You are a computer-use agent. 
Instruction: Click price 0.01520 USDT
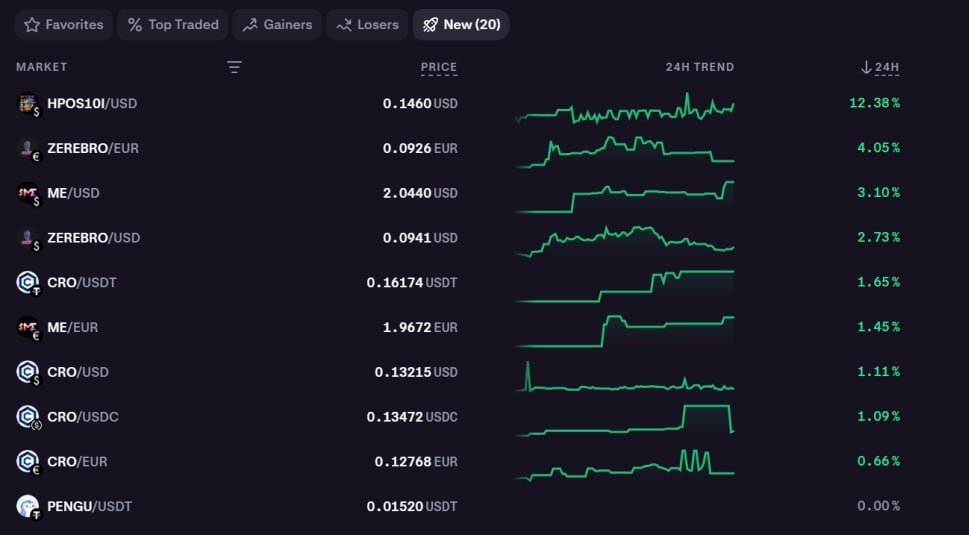412,507
